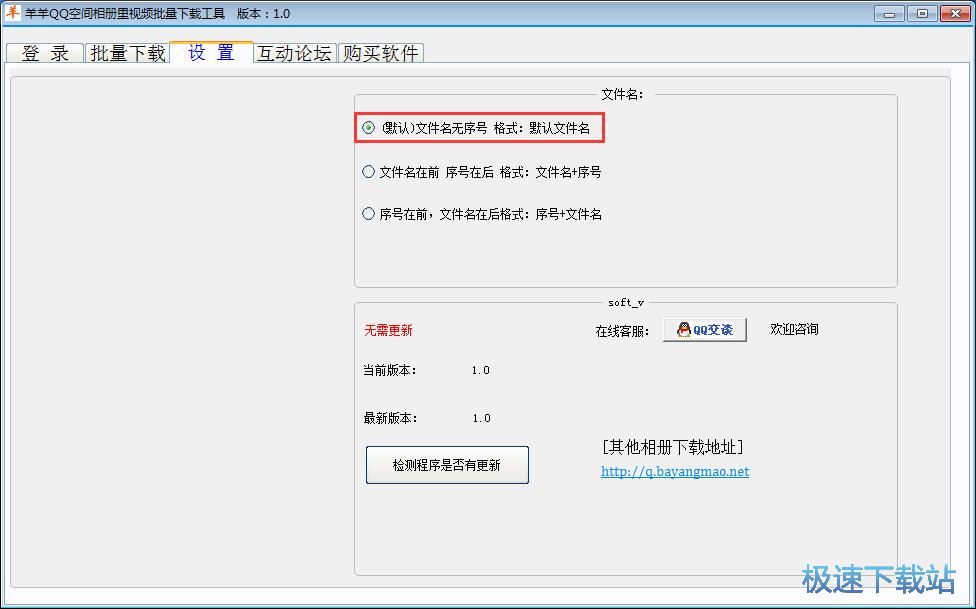Switch to the 互动论坛 tab
Viewport: 976px width, 609px height.
[x=294, y=53]
